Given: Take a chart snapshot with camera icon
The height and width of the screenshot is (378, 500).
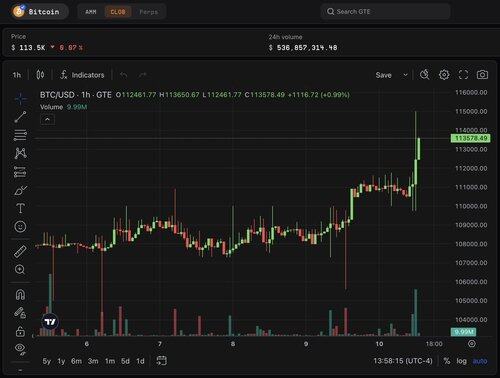Looking at the screenshot, I should pos(482,75).
